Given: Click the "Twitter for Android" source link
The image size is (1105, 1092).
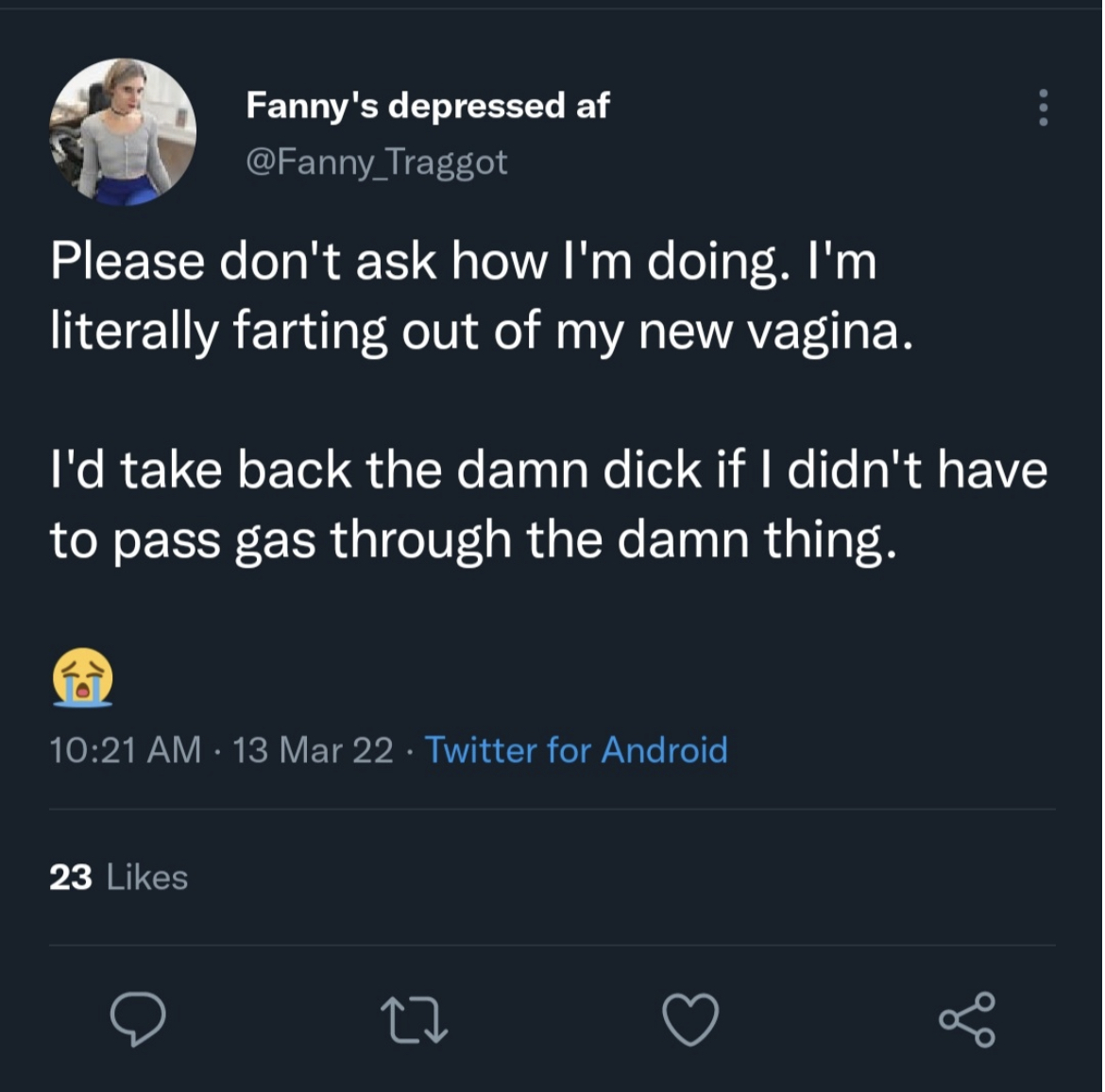Looking at the screenshot, I should [x=576, y=749].
